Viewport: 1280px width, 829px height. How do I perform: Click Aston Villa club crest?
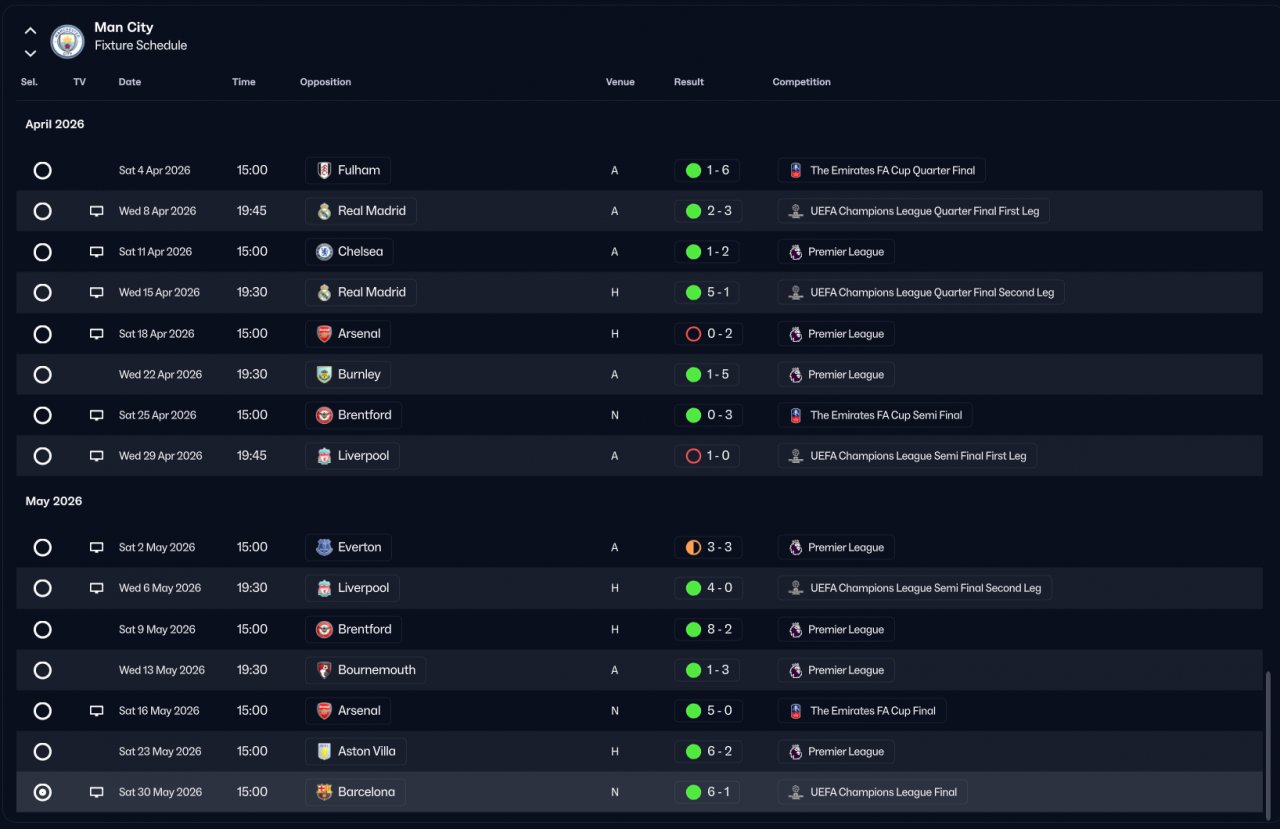coord(324,751)
